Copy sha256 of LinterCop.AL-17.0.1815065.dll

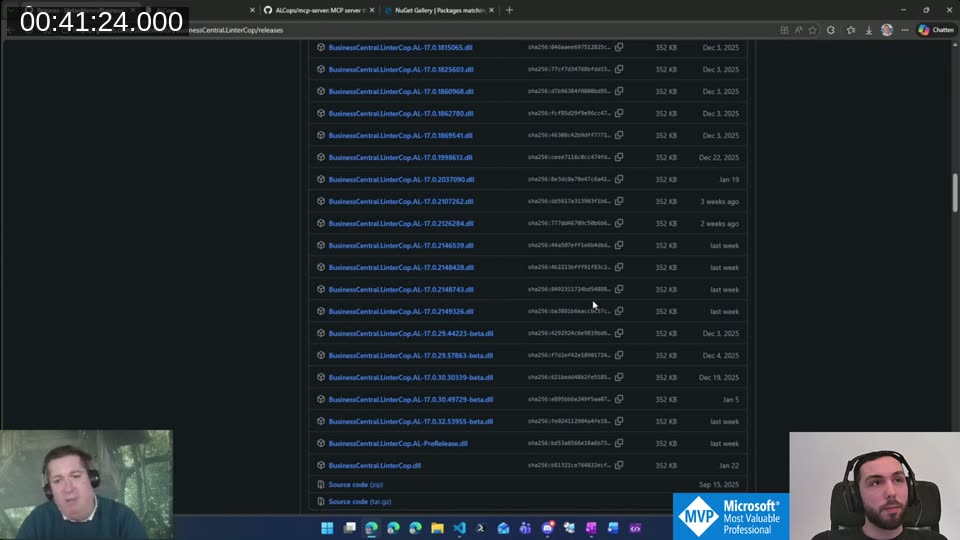(619, 47)
